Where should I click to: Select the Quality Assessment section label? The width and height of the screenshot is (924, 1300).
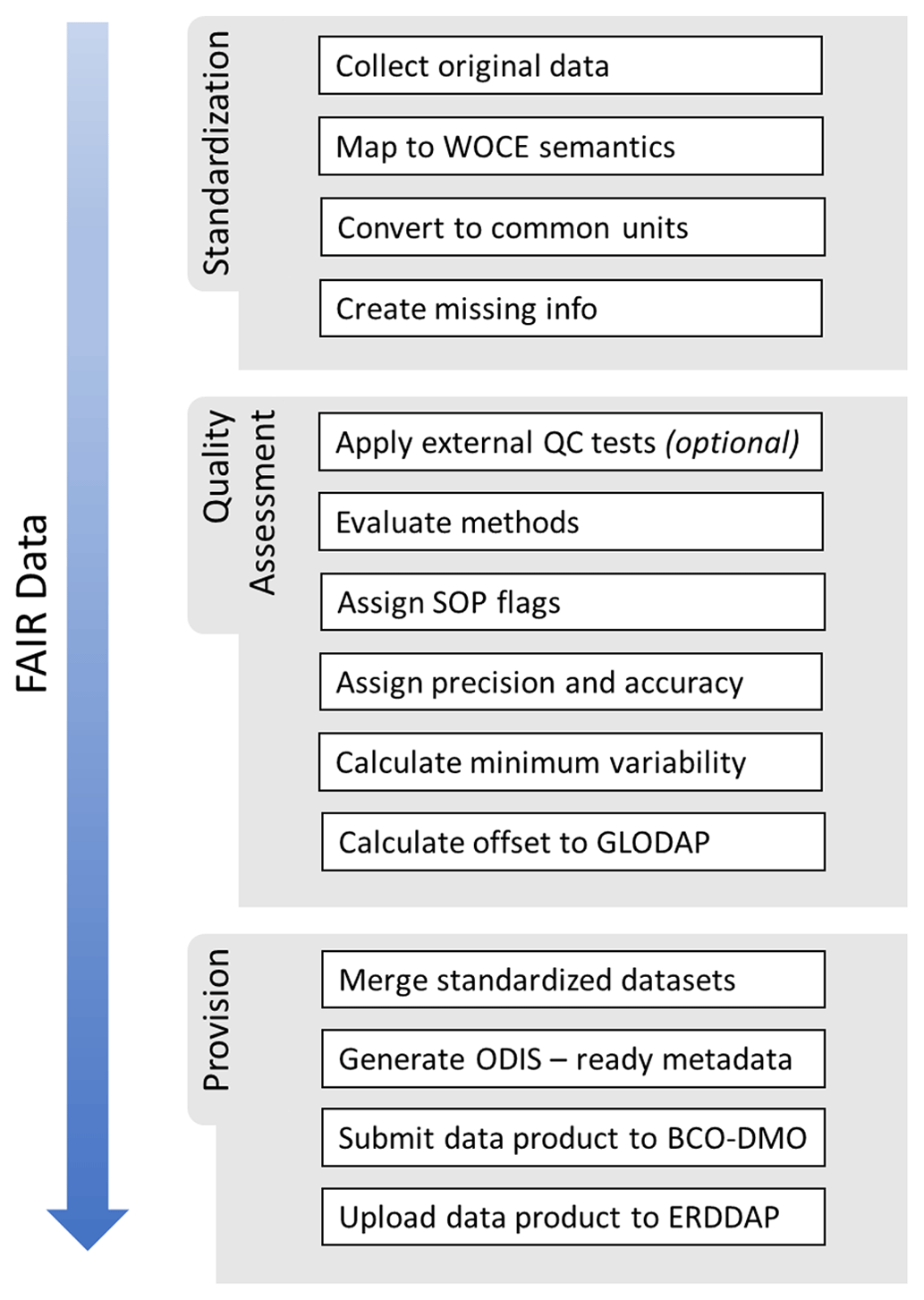pyautogui.click(x=238, y=503)
